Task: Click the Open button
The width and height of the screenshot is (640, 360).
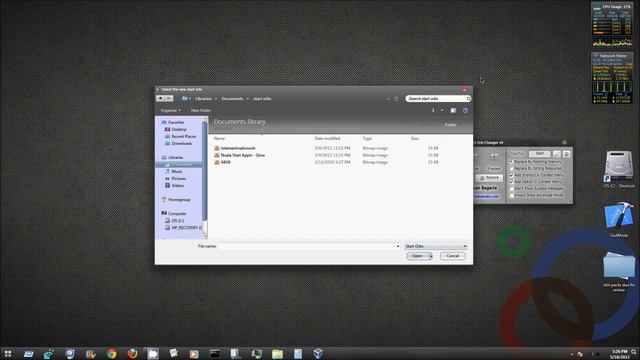Action: [417, 256]
